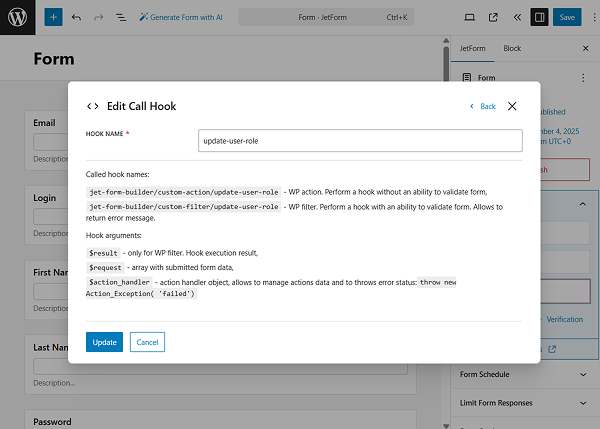Switch to the JetForm sidebar tab
Image resolution: width=600 pixels, height=429 pixels.
click(x=473, y=49)
